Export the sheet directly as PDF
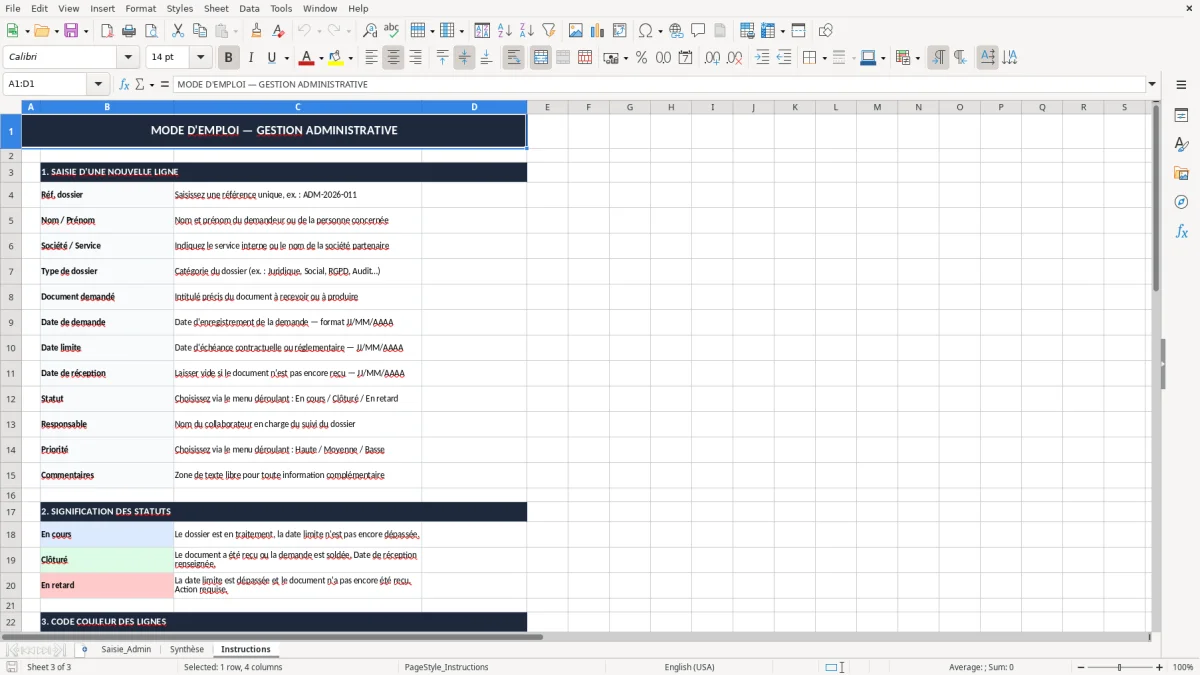The image size is (1200, 675). (x=106, y=31)
